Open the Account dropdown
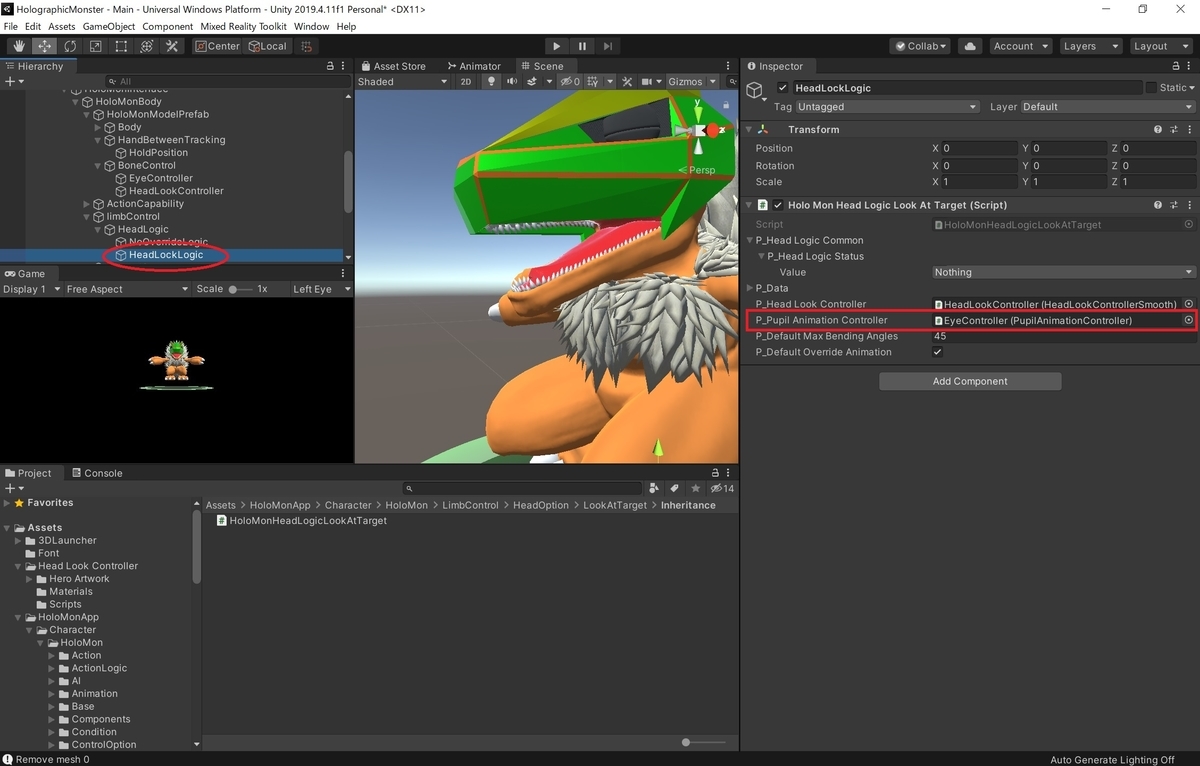 (1020, 46)
